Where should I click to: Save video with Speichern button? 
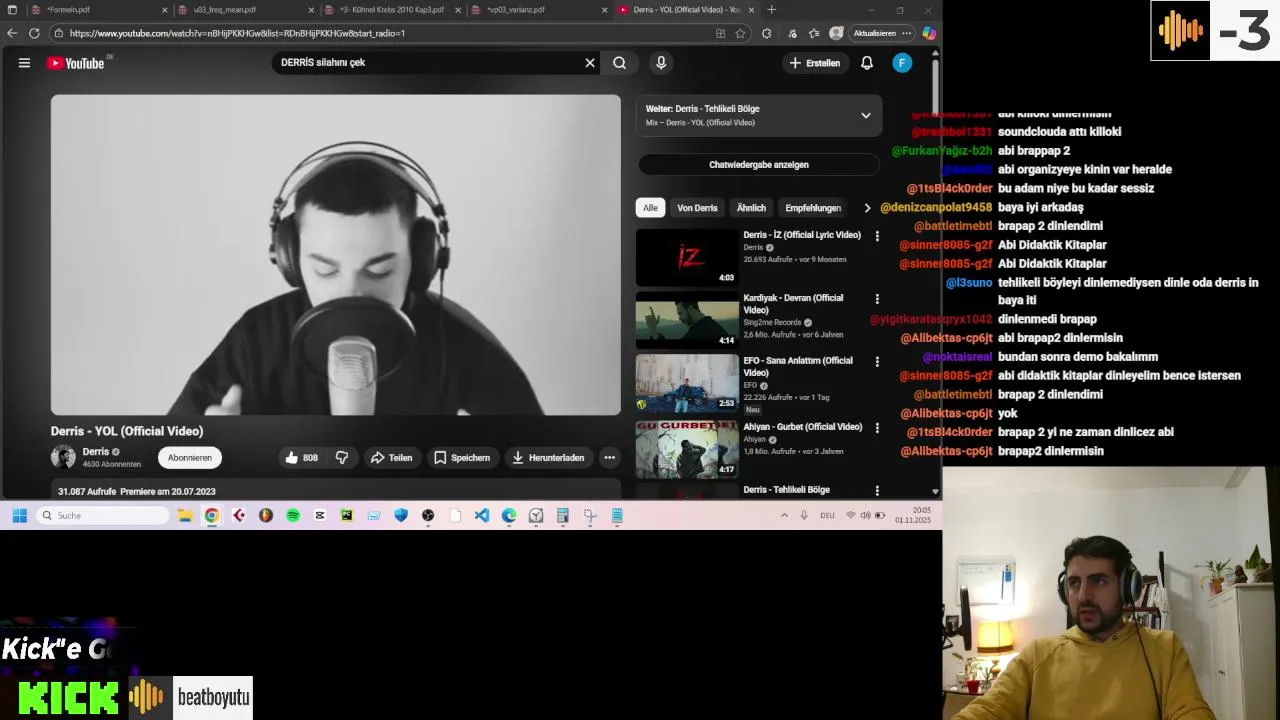pyautogui.click(x=462, y=458)
